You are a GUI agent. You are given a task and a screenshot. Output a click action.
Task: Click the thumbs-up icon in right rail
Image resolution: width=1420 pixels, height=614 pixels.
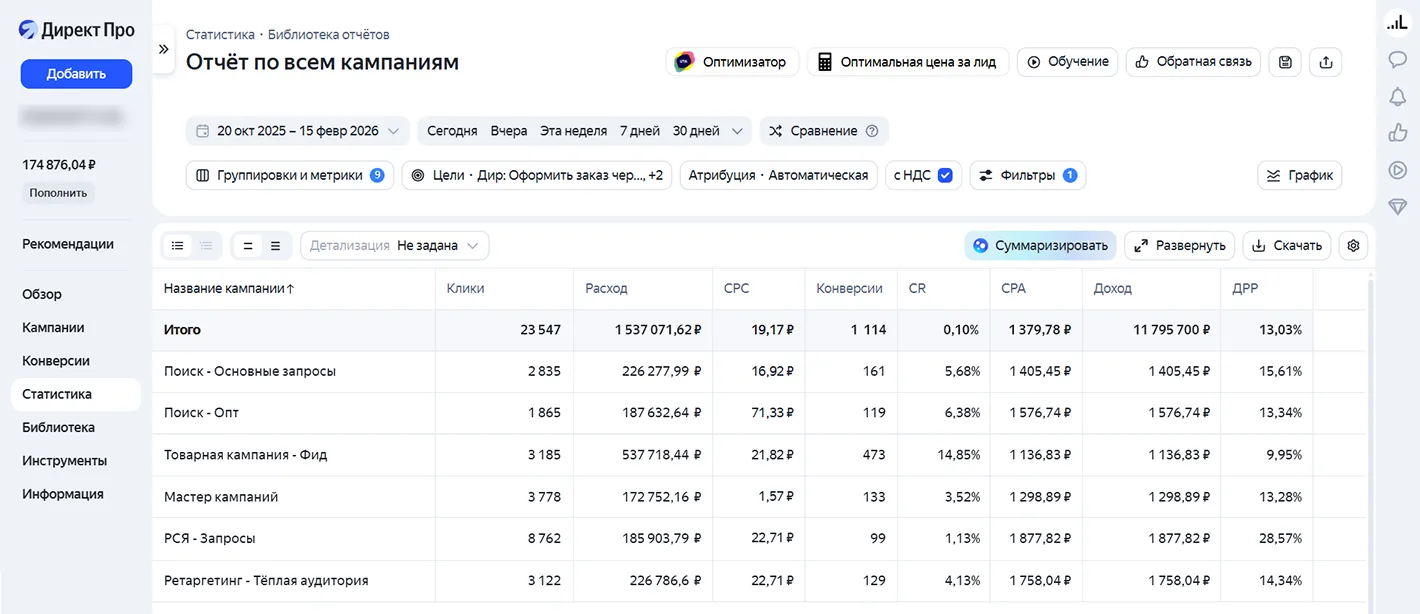(1397, 132)
